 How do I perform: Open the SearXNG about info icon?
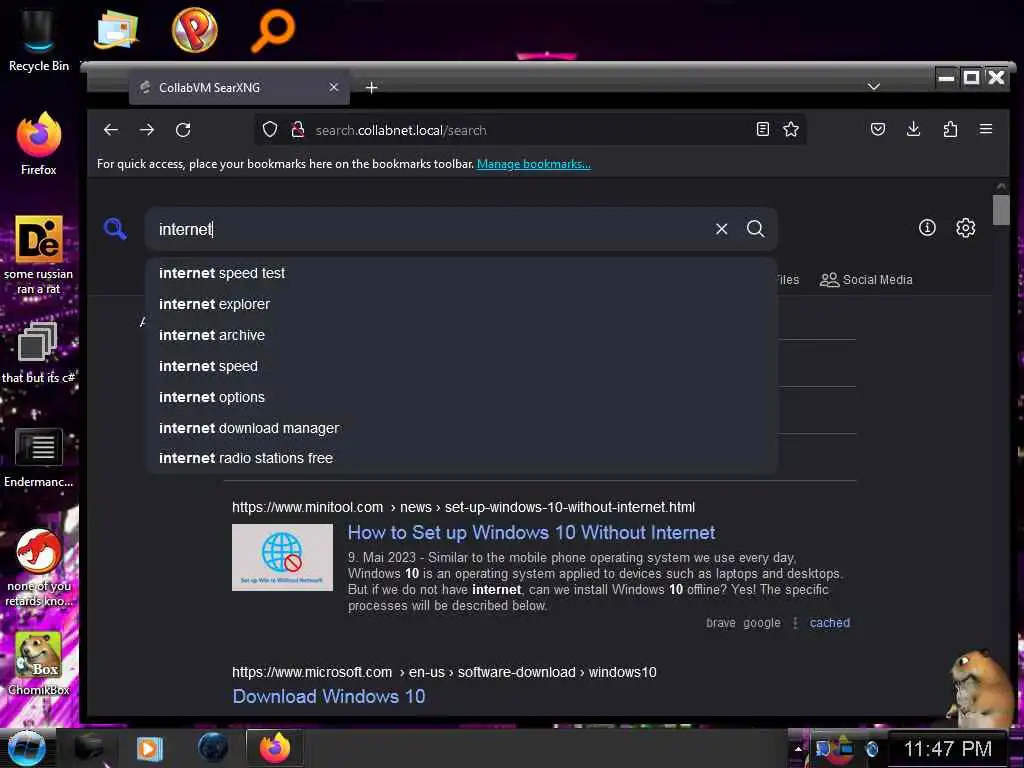coord(927,227)
